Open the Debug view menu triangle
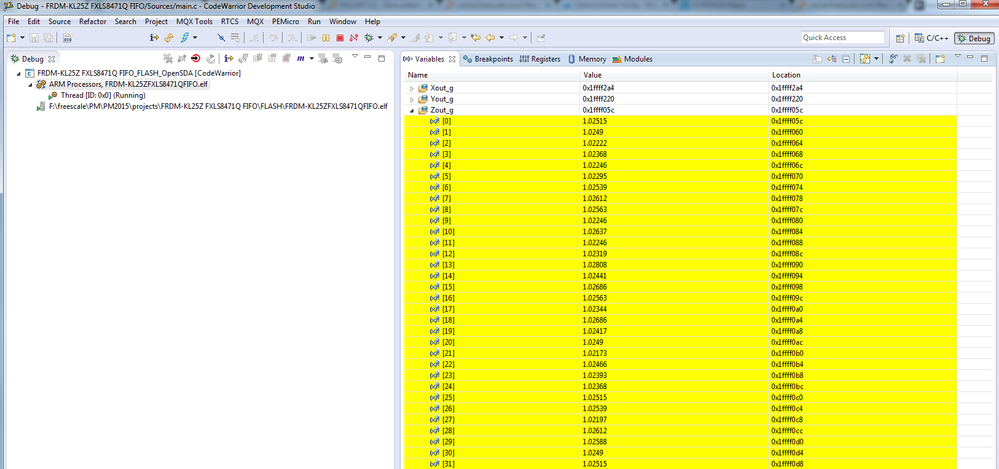This screenshot has height=469, width=999. (x=355, y=55)
